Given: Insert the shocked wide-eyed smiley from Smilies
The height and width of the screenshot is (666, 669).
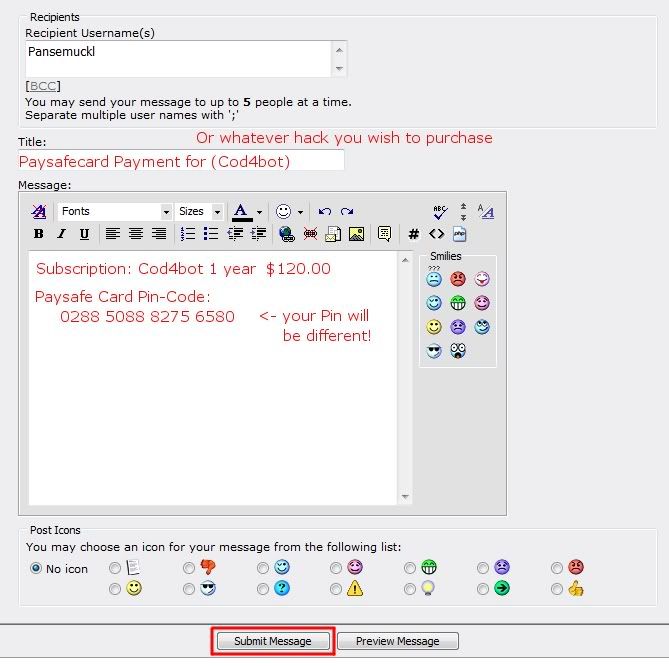Looking at the screenshot, I should [458, 351].
